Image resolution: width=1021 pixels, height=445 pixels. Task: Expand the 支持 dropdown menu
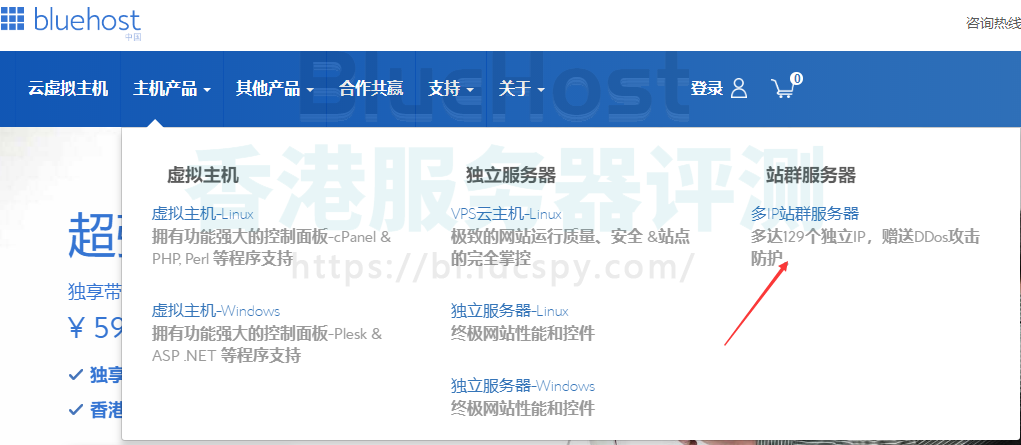pyautogui.click(x=451, y=89)
